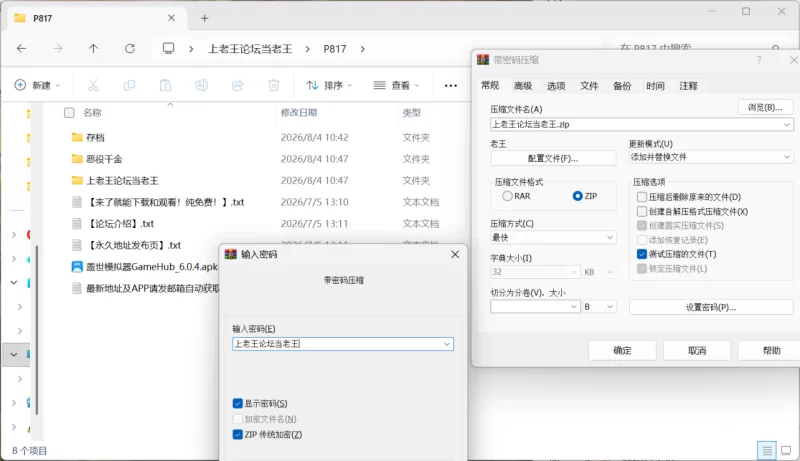This screenshot has height=461, width=800.
Task: Switch to the 备份 tab
Action: coord(622,86)
